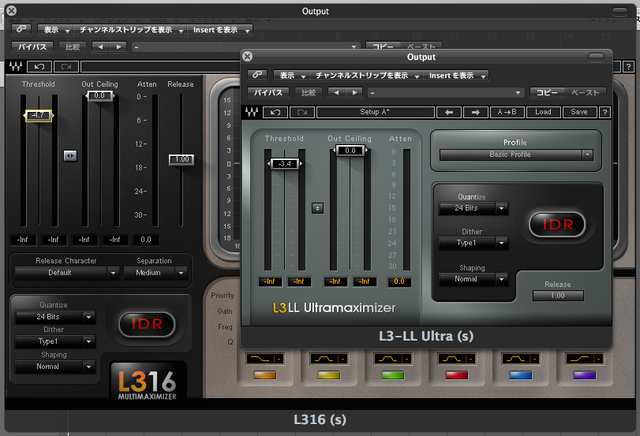Go to previous preset with left arrow in L3-LL

pyautogui.click(x=449, y=112)
